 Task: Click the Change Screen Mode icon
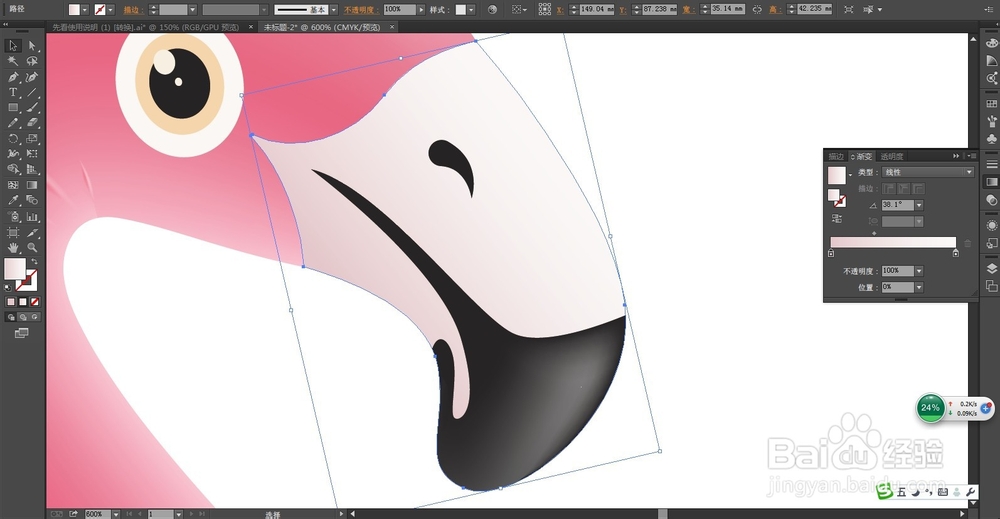click(22, 333)
